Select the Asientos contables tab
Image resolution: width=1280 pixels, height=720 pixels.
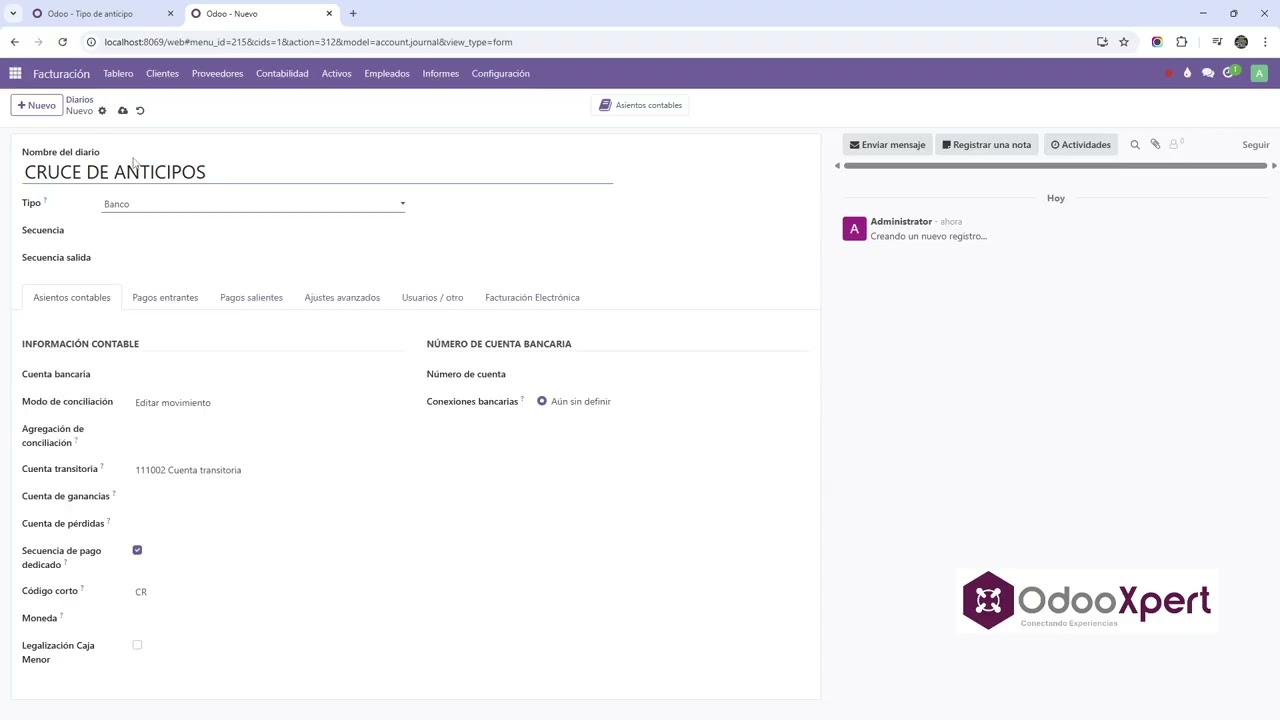tap(72, 297)
